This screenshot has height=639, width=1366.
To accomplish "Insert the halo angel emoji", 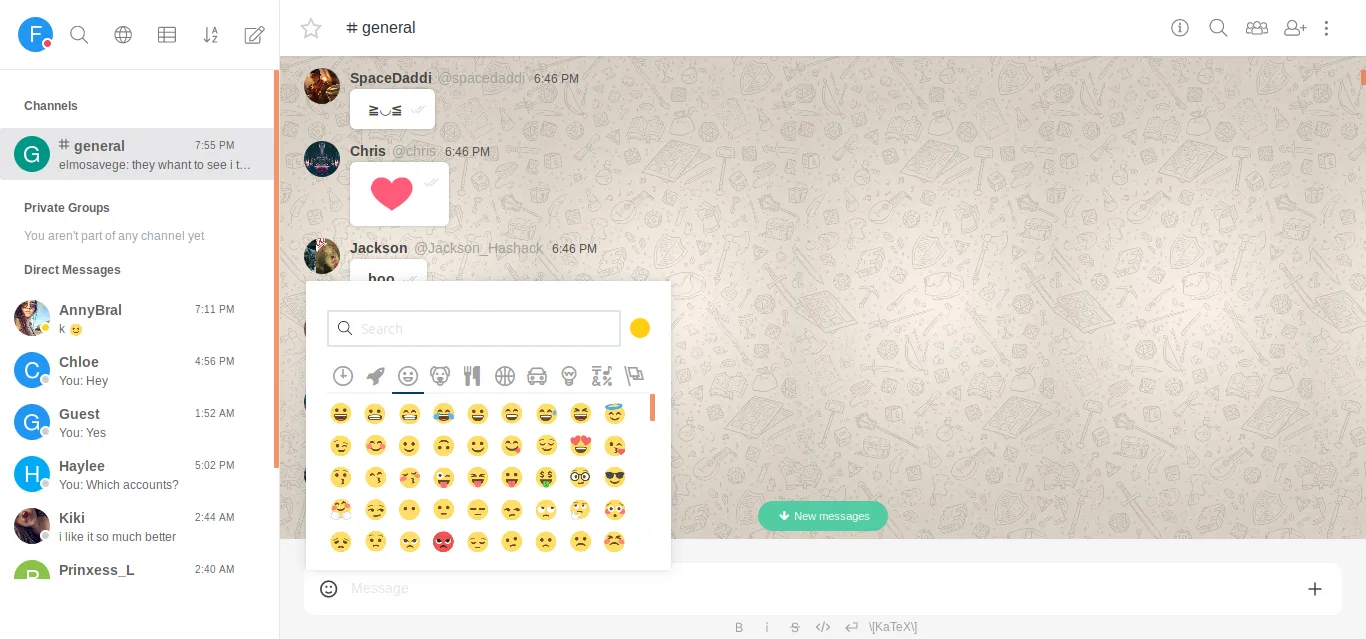I will point(614,413).
